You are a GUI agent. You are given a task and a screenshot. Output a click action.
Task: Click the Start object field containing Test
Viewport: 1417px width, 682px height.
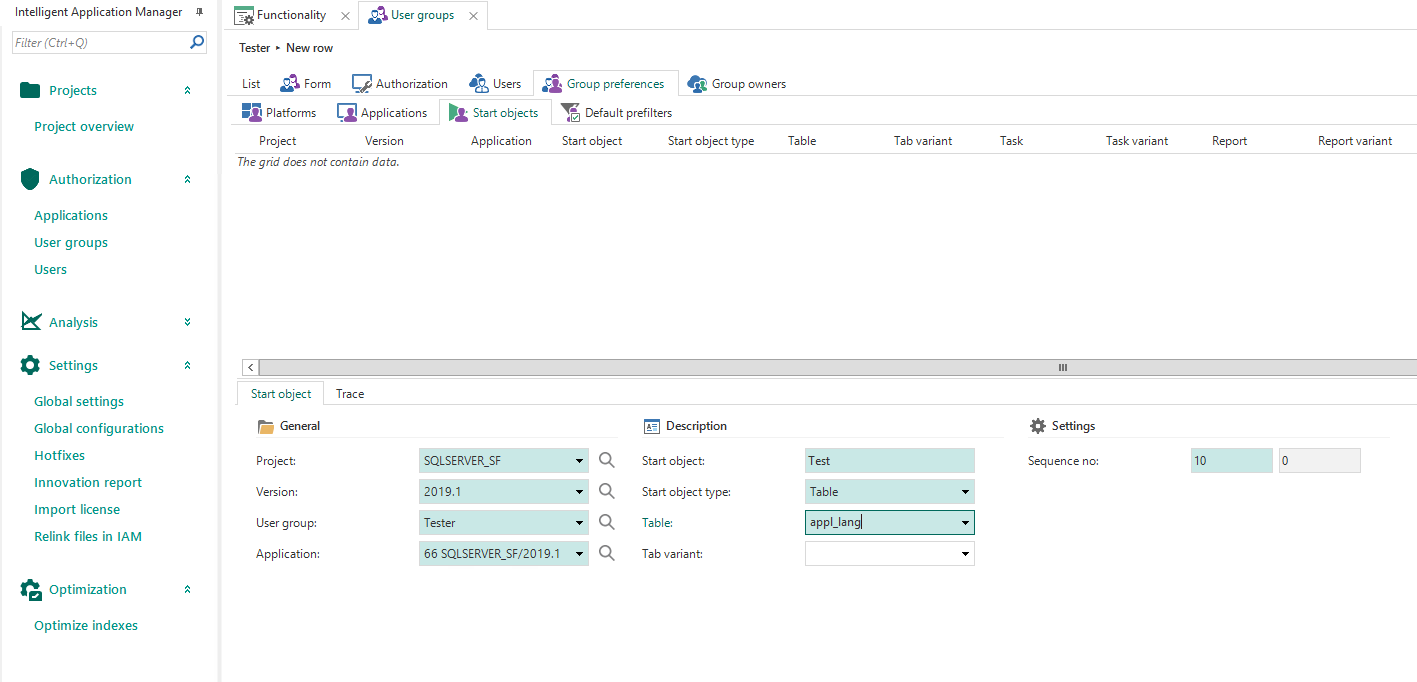pyautogui.click(x=890, y=461)
